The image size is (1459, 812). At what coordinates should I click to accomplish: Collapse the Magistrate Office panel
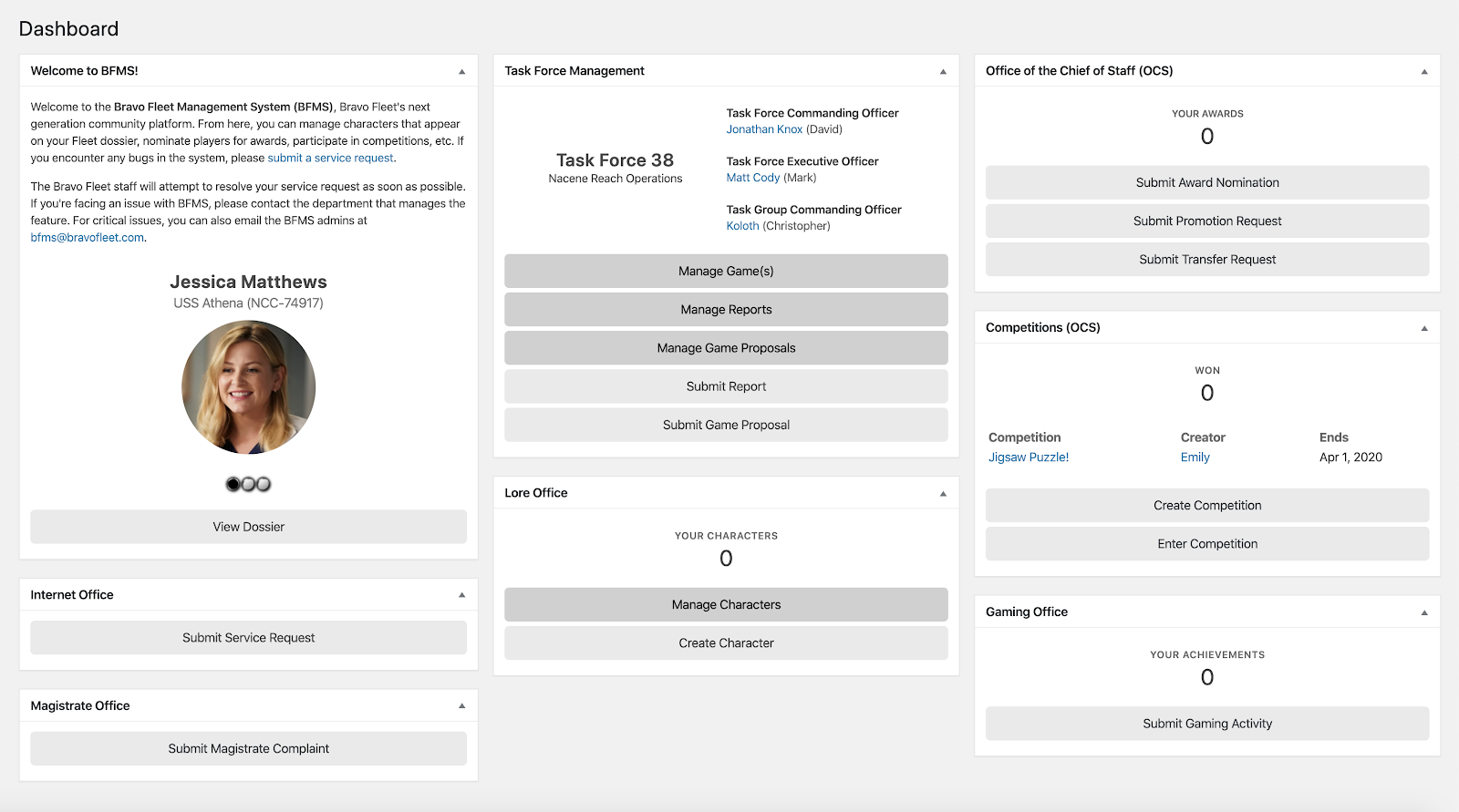coord(461,706)
